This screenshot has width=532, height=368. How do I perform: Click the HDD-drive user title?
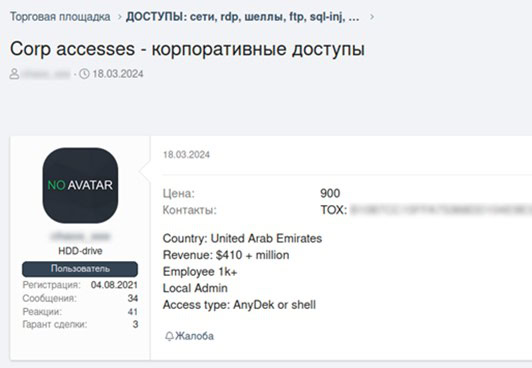coord(80,251)
